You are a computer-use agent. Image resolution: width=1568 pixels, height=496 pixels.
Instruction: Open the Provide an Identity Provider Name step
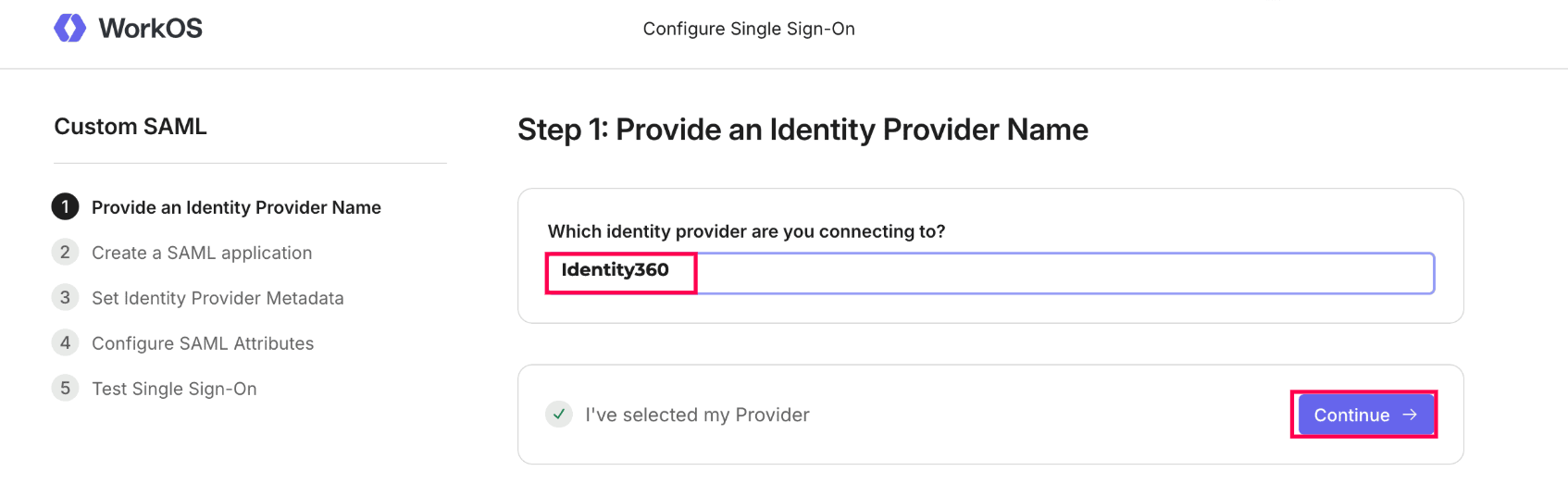click(x=236, y=207)
